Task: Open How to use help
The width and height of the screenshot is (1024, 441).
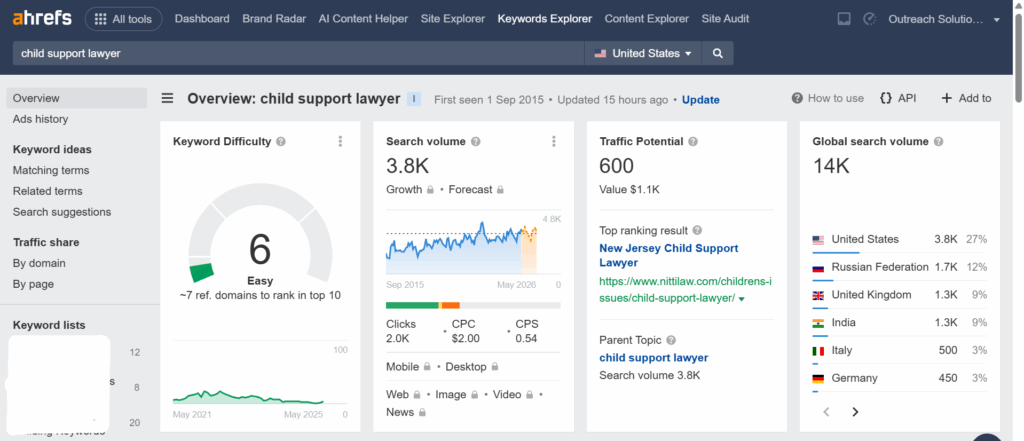Action: click(827, 98)
